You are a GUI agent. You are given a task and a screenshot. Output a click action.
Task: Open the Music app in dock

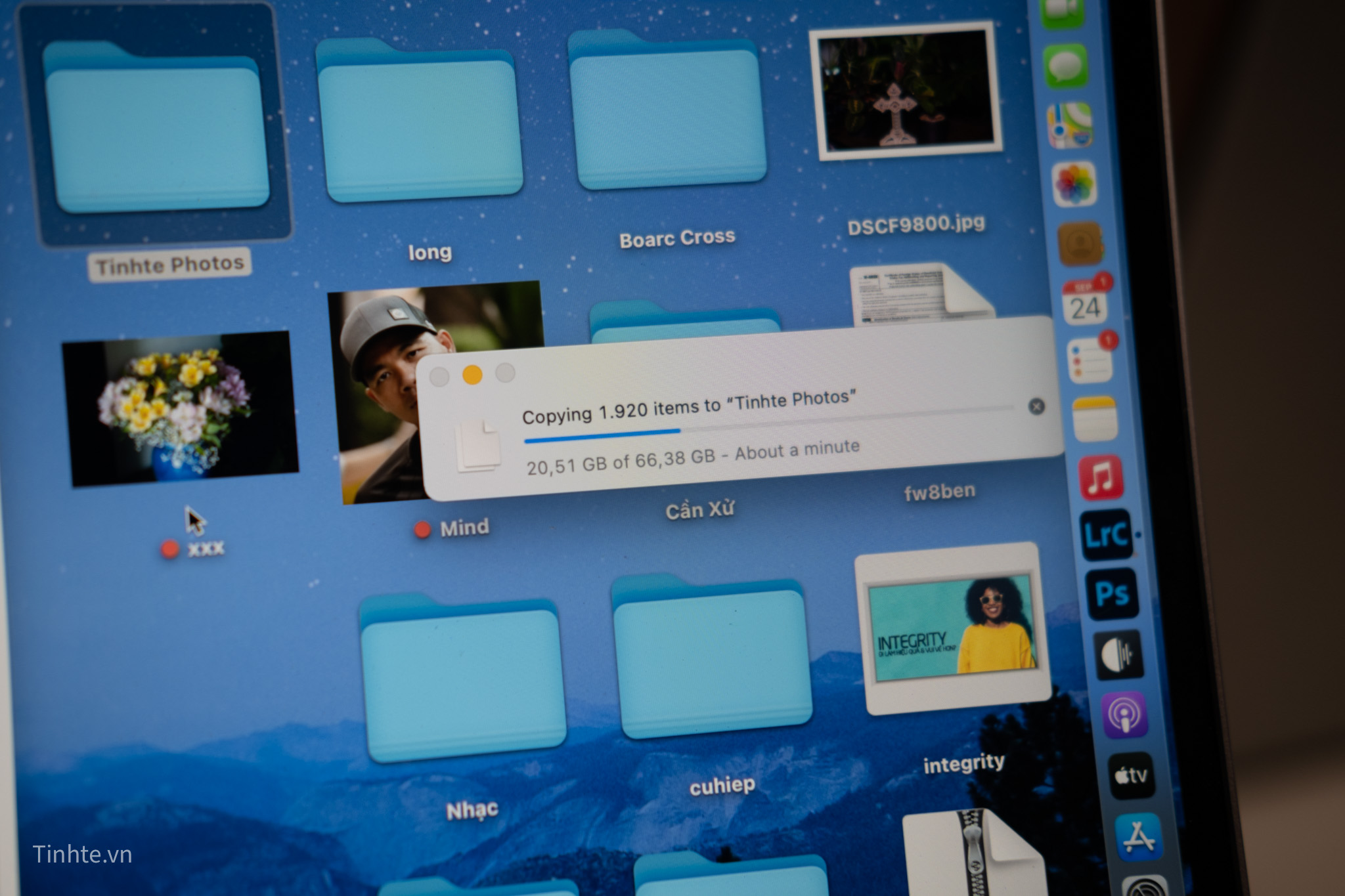click(x=1101, y=476)
